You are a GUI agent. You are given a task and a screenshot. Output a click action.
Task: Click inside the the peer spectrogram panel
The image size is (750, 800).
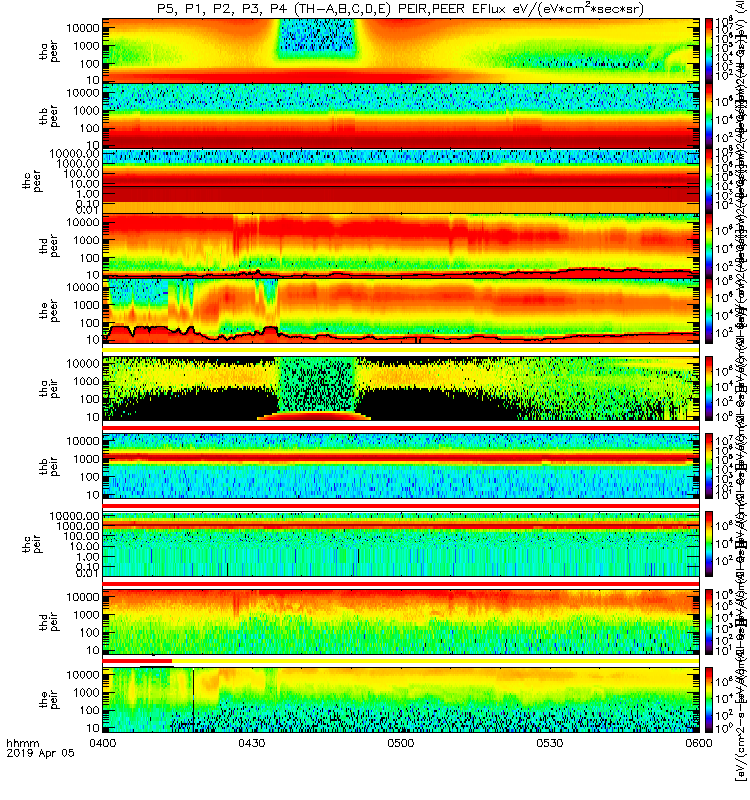point(401,310)
